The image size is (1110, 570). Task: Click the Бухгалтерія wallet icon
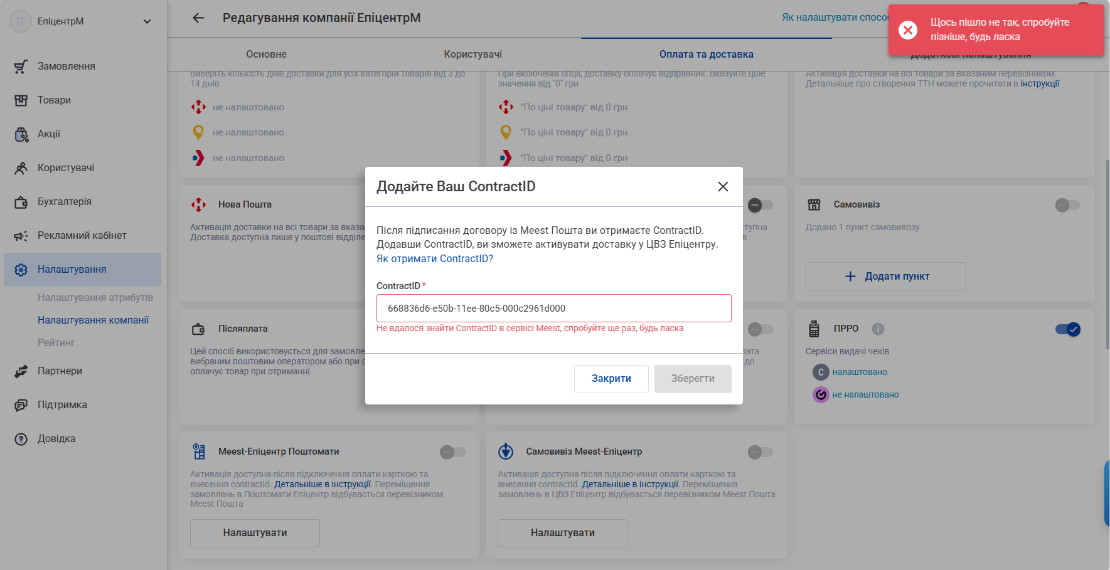[x=21, y=202]
